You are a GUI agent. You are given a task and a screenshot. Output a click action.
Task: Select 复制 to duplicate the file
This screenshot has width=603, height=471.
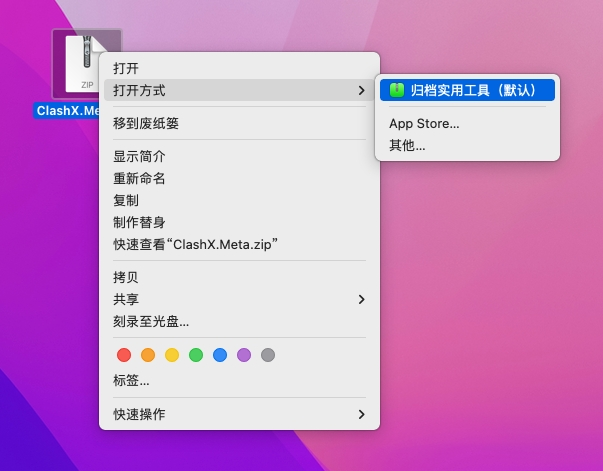point(126,200)
